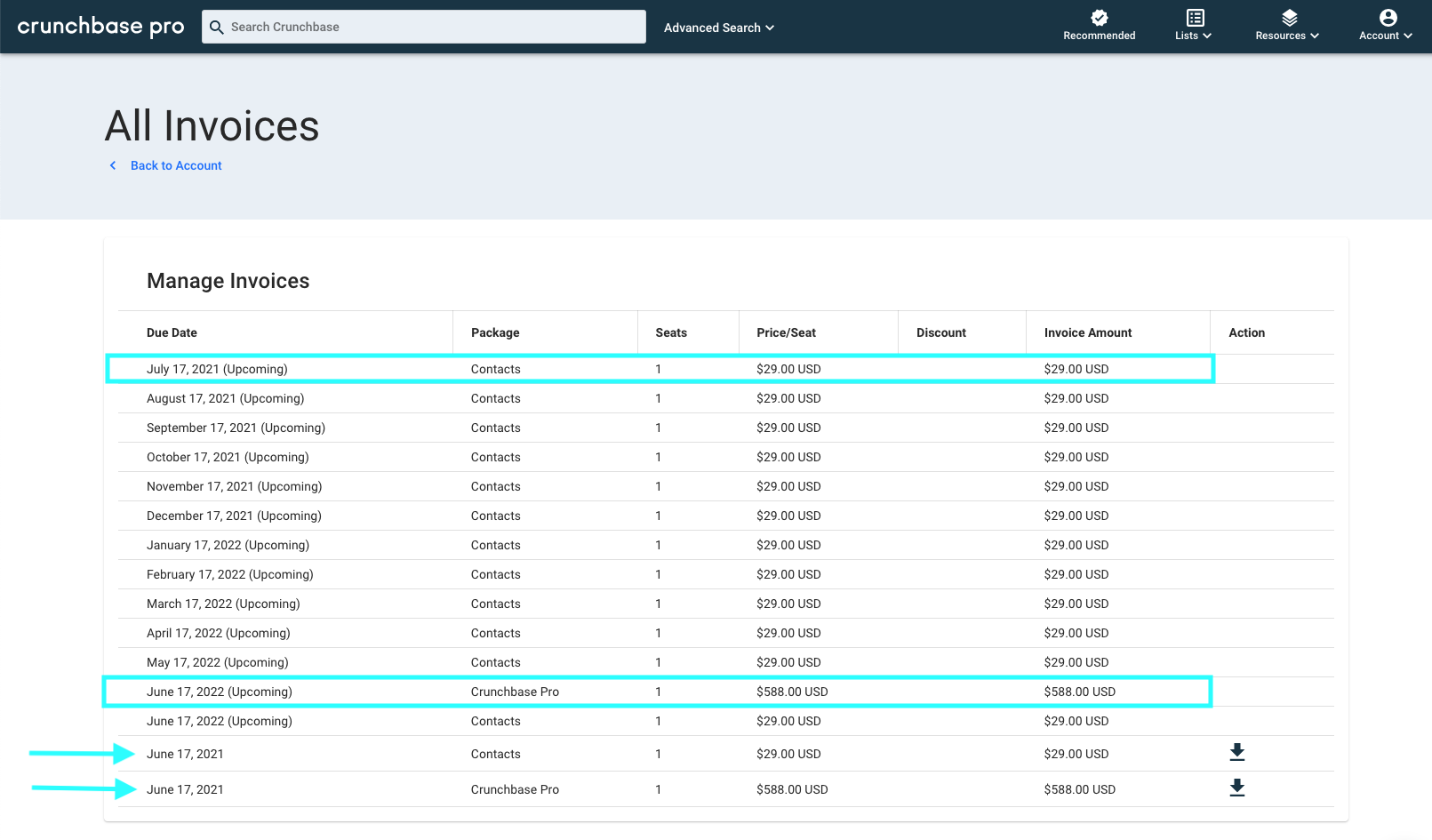Click the back chevron beside Back to Account
The image size is (1432, 840).
tap(113, 165)
